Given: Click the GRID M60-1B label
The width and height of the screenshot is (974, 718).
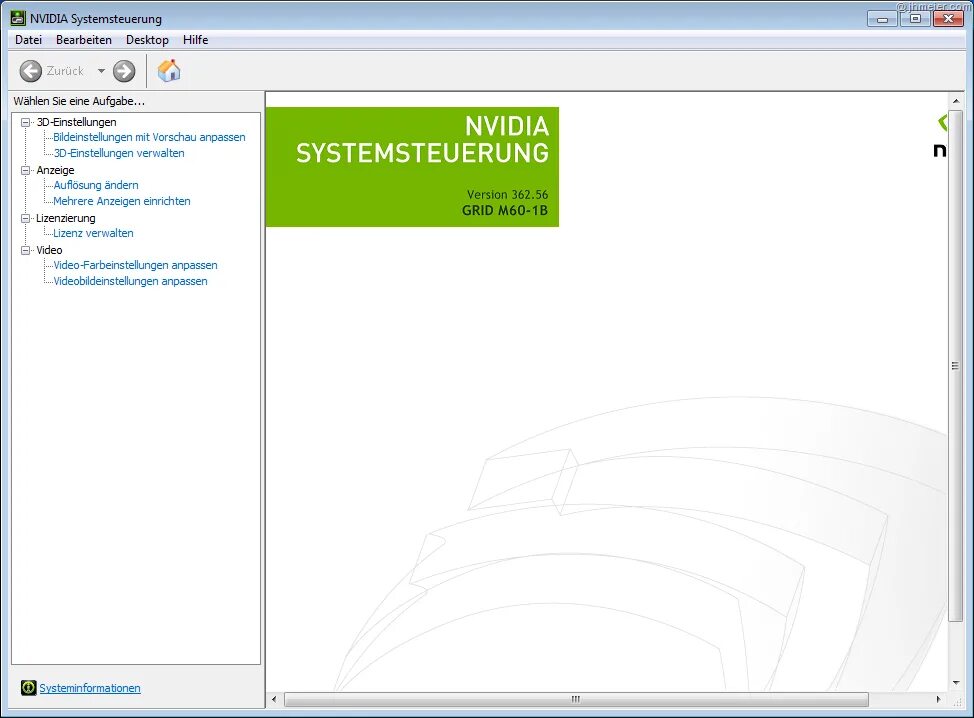Looking at the screenshot, I should click(505, 211).
